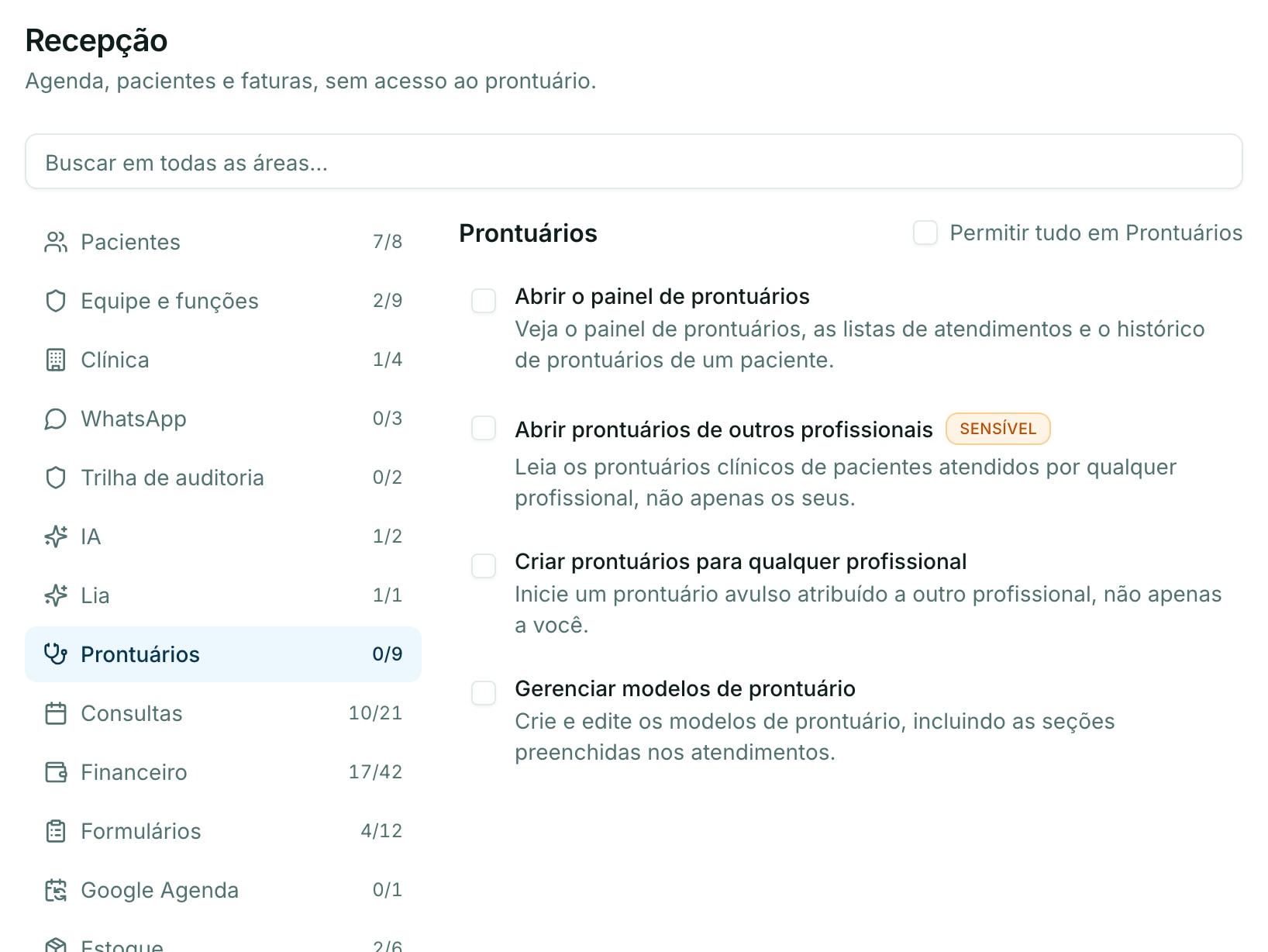The height and width of the screenshot is (952, 1268).
Task: Check Abrir prontuários de outros profissionais
Action: pos(484,428)
